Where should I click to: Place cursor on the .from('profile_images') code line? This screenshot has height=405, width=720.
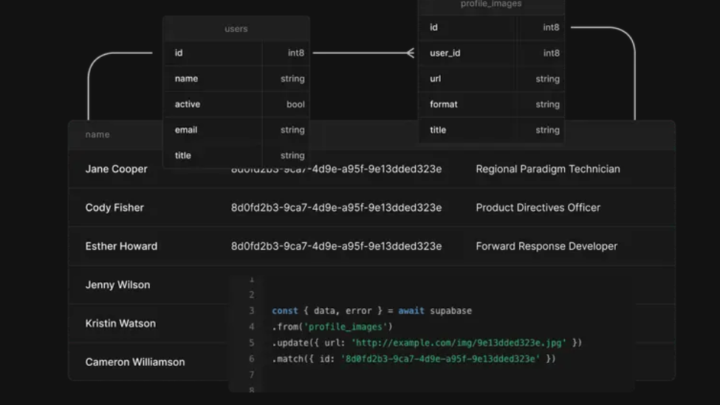point(332,327)
